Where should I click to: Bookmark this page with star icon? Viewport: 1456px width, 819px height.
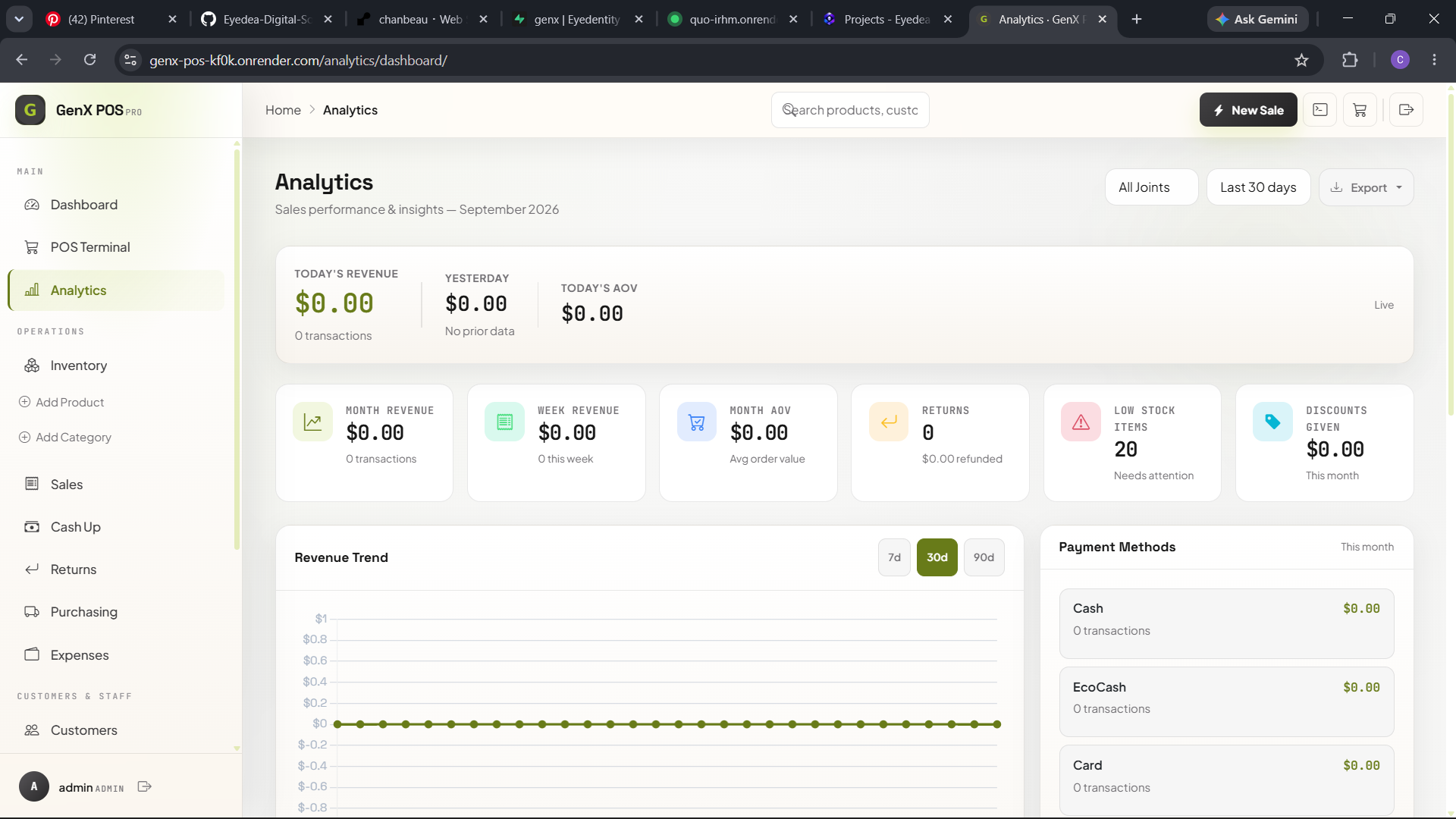pyautogui.click(x=1301, y=60)
